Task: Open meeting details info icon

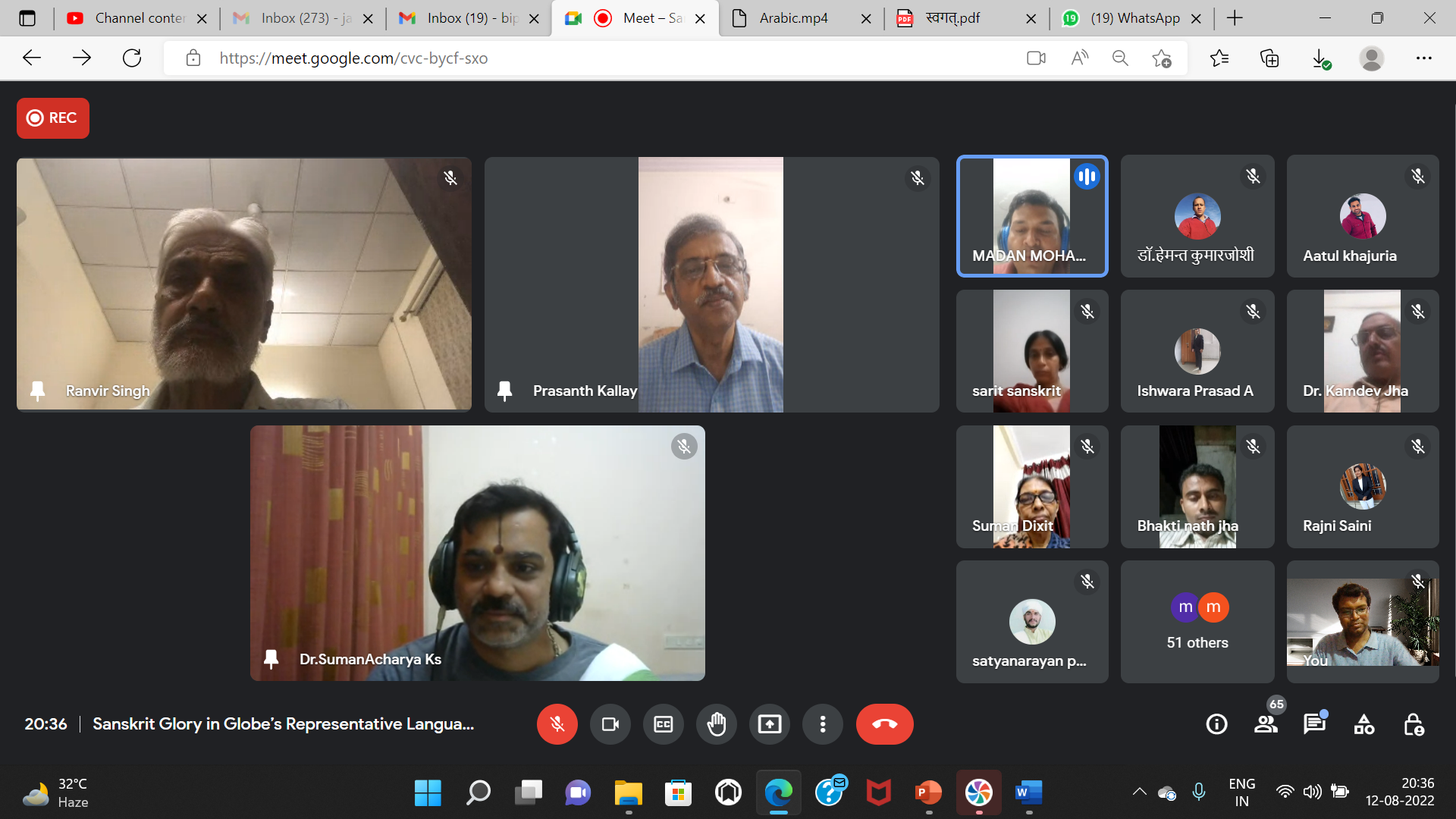Action: (x=1216, y=724)
